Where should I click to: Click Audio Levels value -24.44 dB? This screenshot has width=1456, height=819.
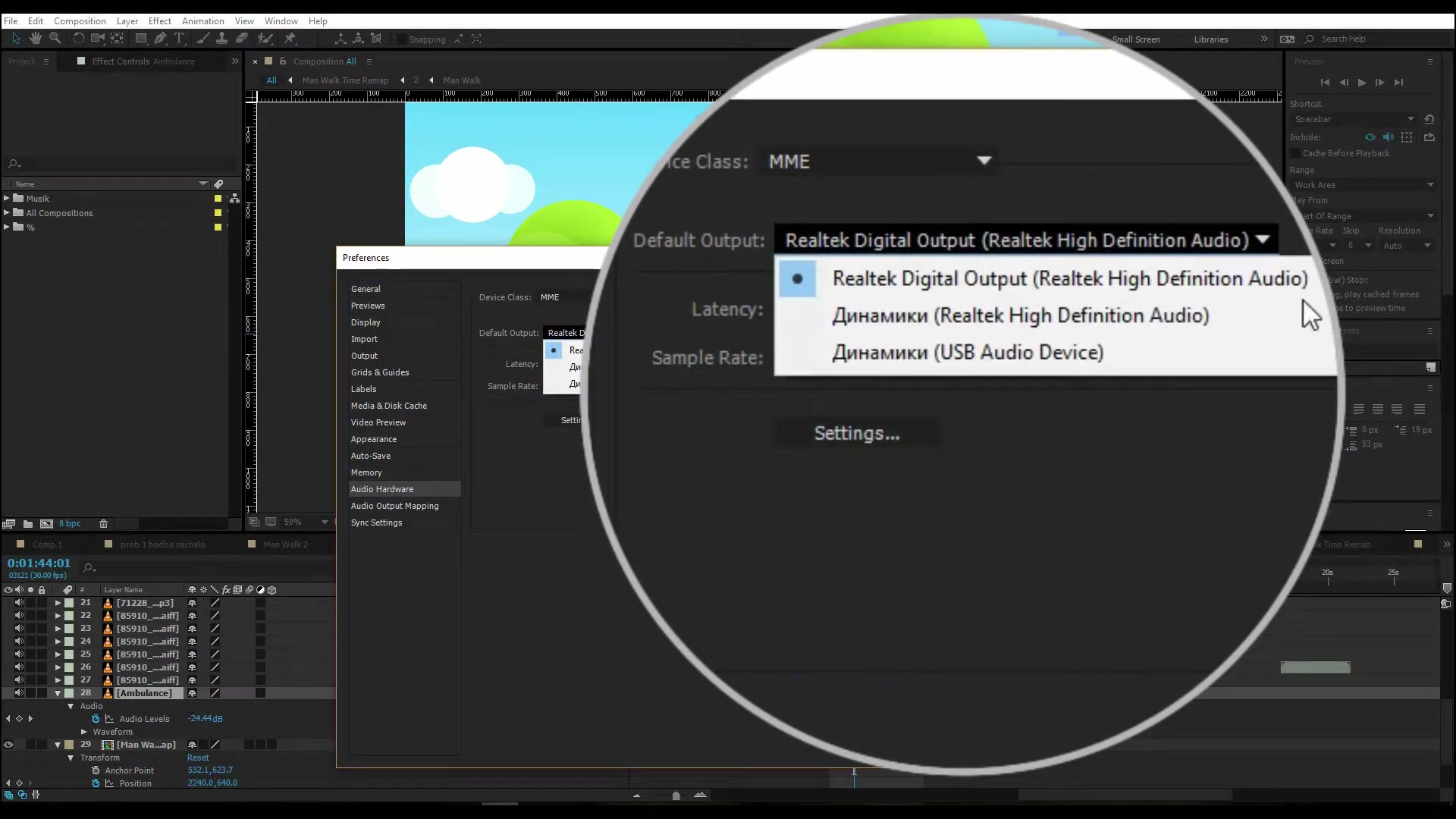[205, 719]
